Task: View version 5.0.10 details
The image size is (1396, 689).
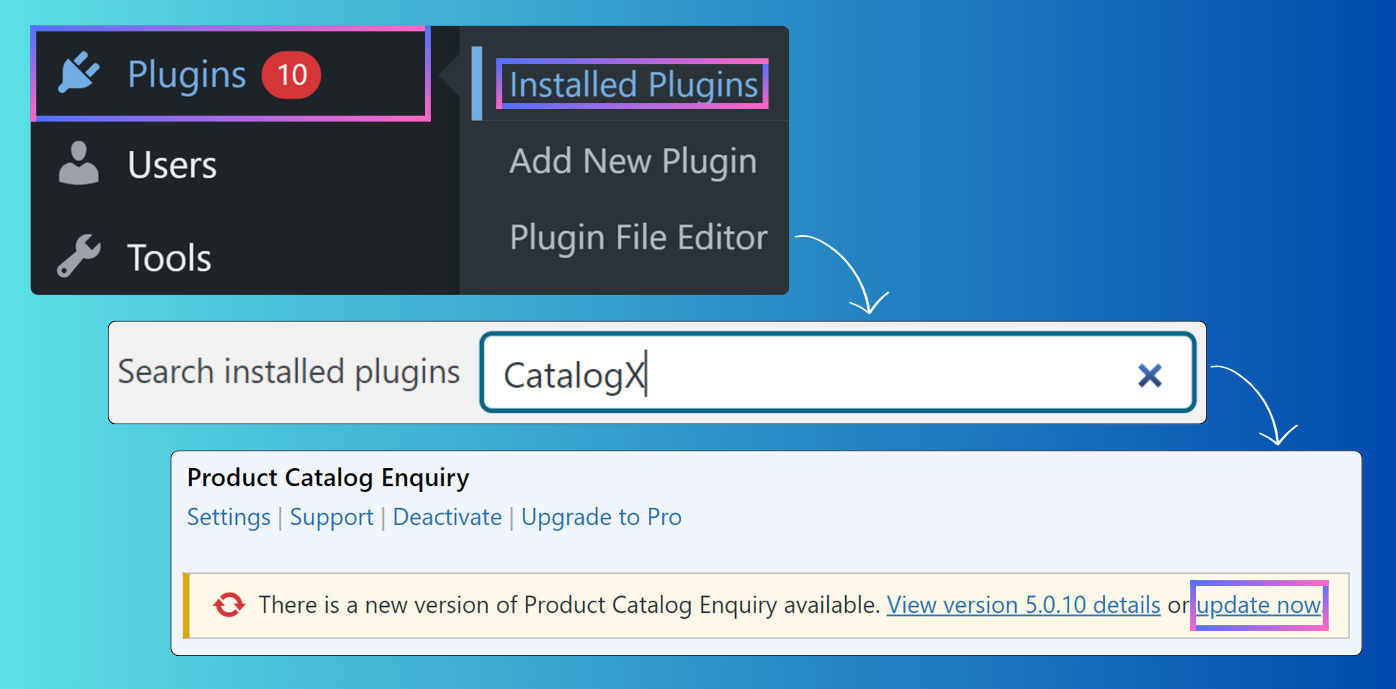Action: point(1023,605)
